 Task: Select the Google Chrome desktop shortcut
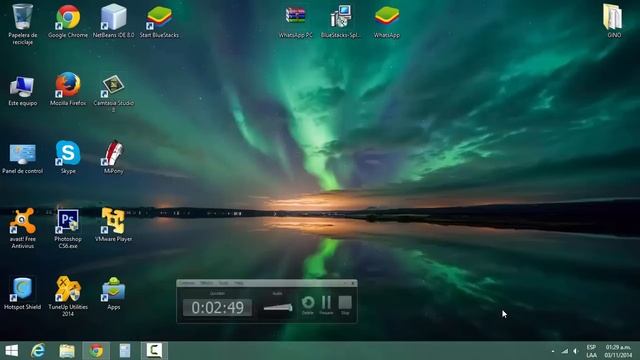(x=68, y=21)
